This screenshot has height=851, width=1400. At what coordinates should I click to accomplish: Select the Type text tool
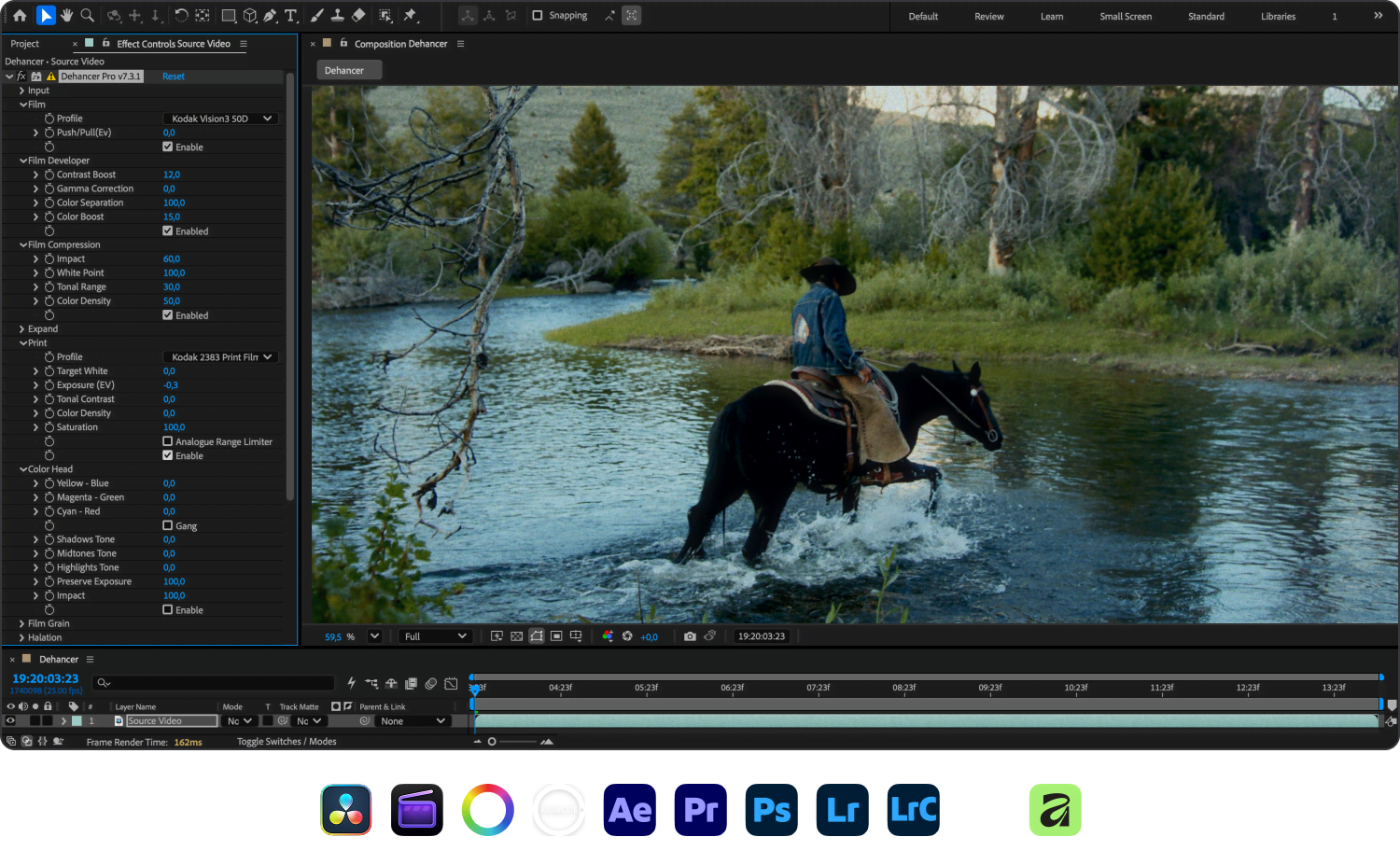pos(290,16)
